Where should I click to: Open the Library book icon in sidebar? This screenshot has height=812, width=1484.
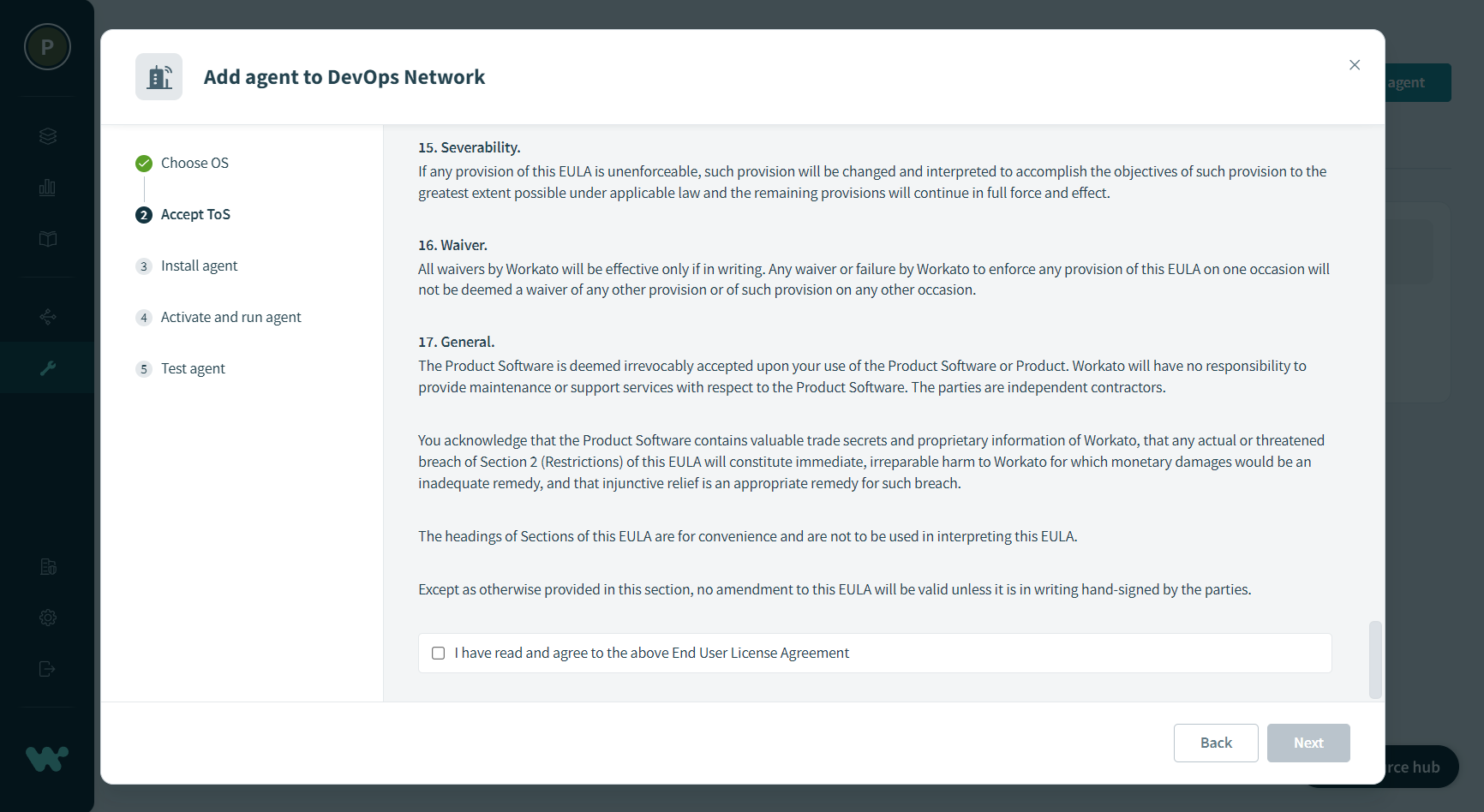coord(48,239)
